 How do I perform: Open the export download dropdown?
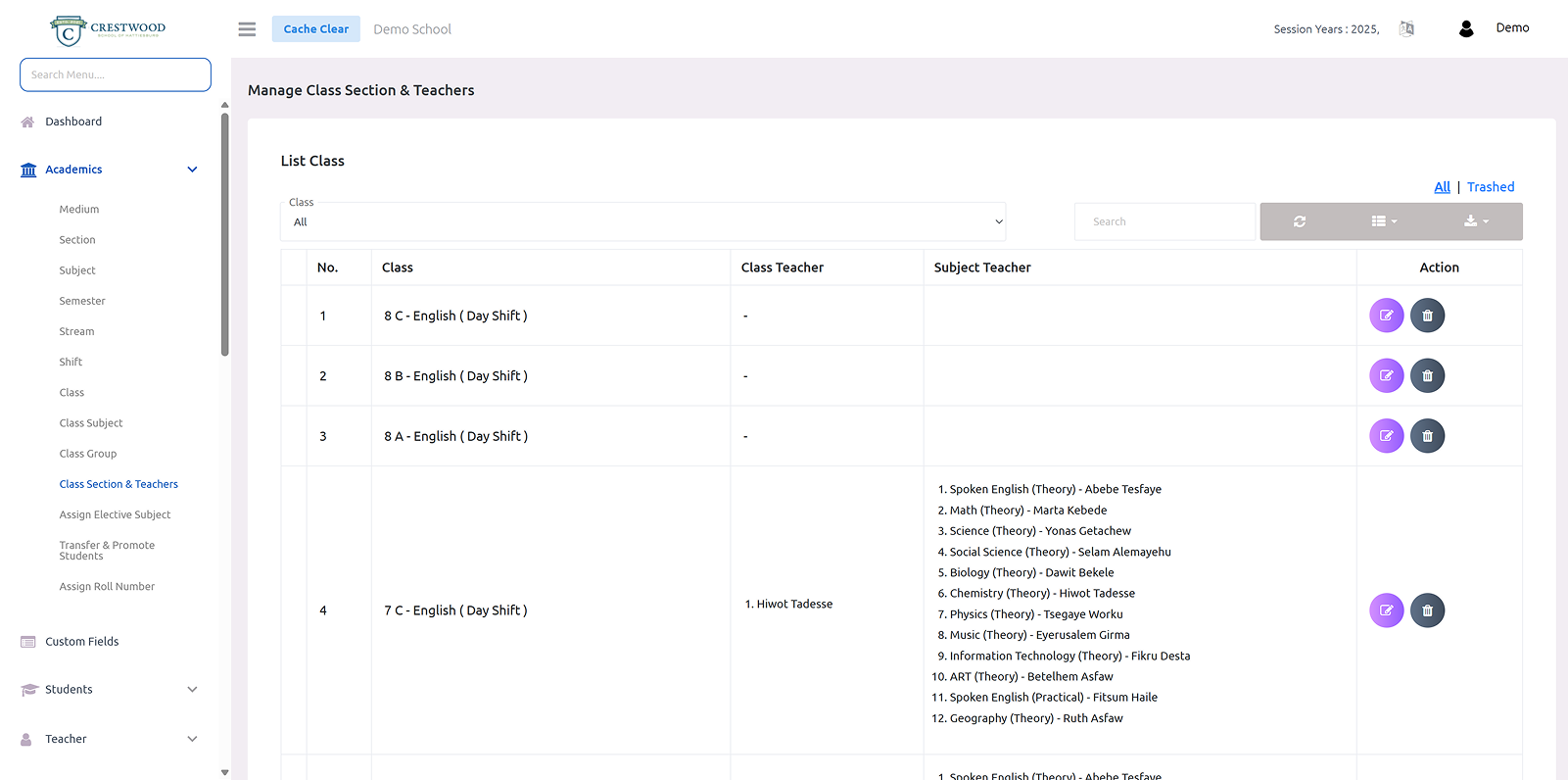click(x=1476, y=221)
